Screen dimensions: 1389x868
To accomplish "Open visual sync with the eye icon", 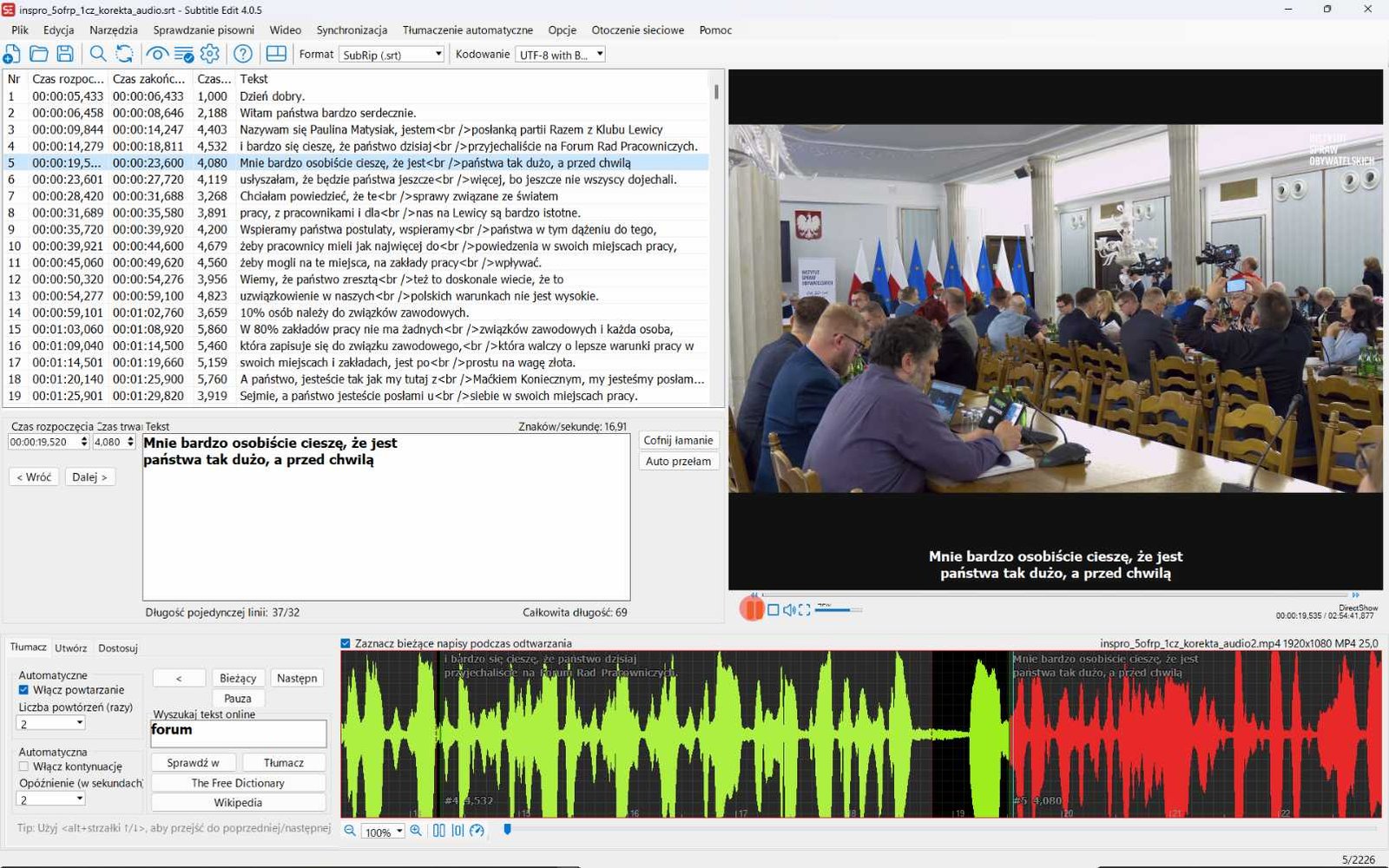I will (x=157, y=54).
